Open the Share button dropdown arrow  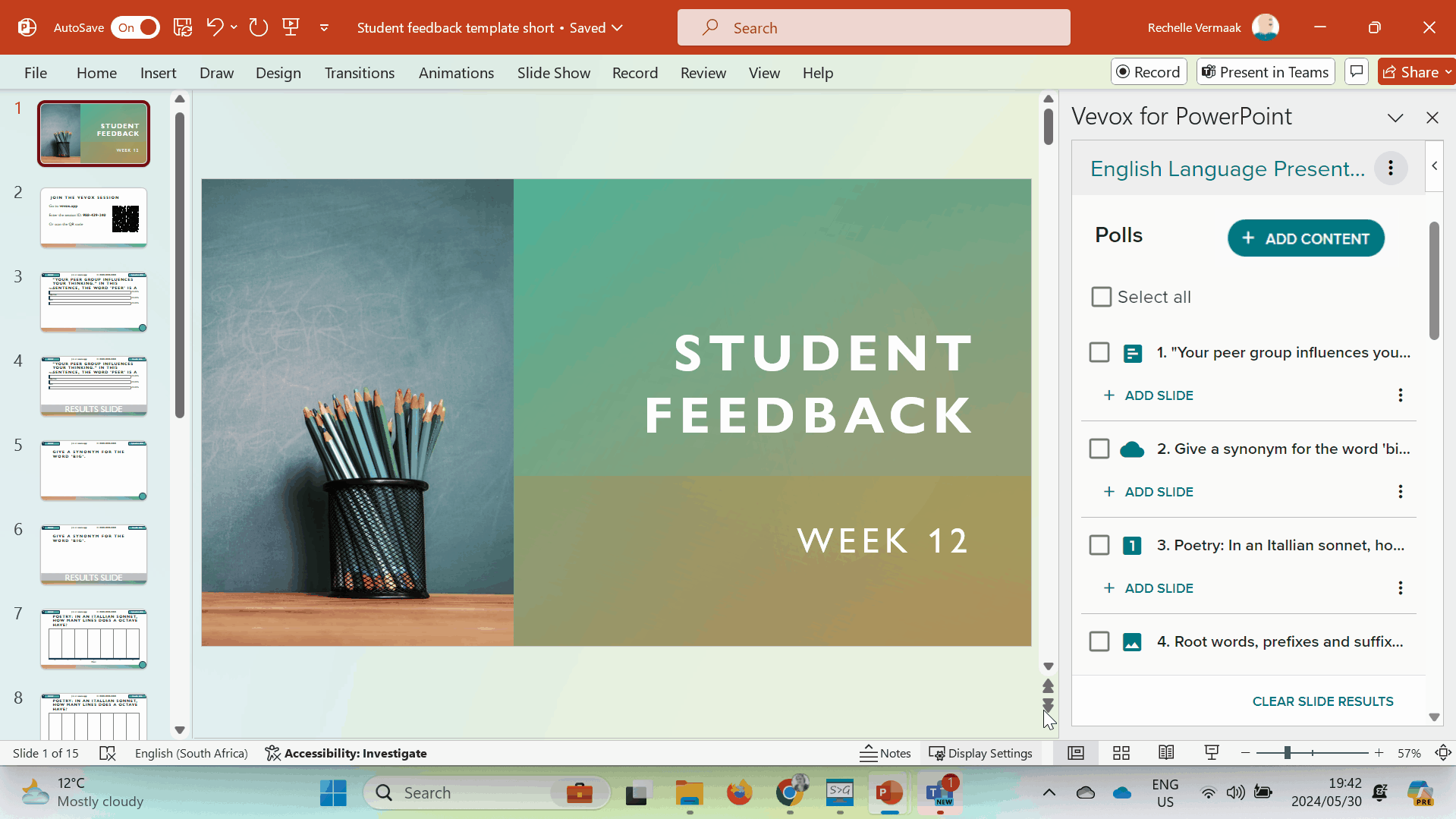[x=1448, y=72]
